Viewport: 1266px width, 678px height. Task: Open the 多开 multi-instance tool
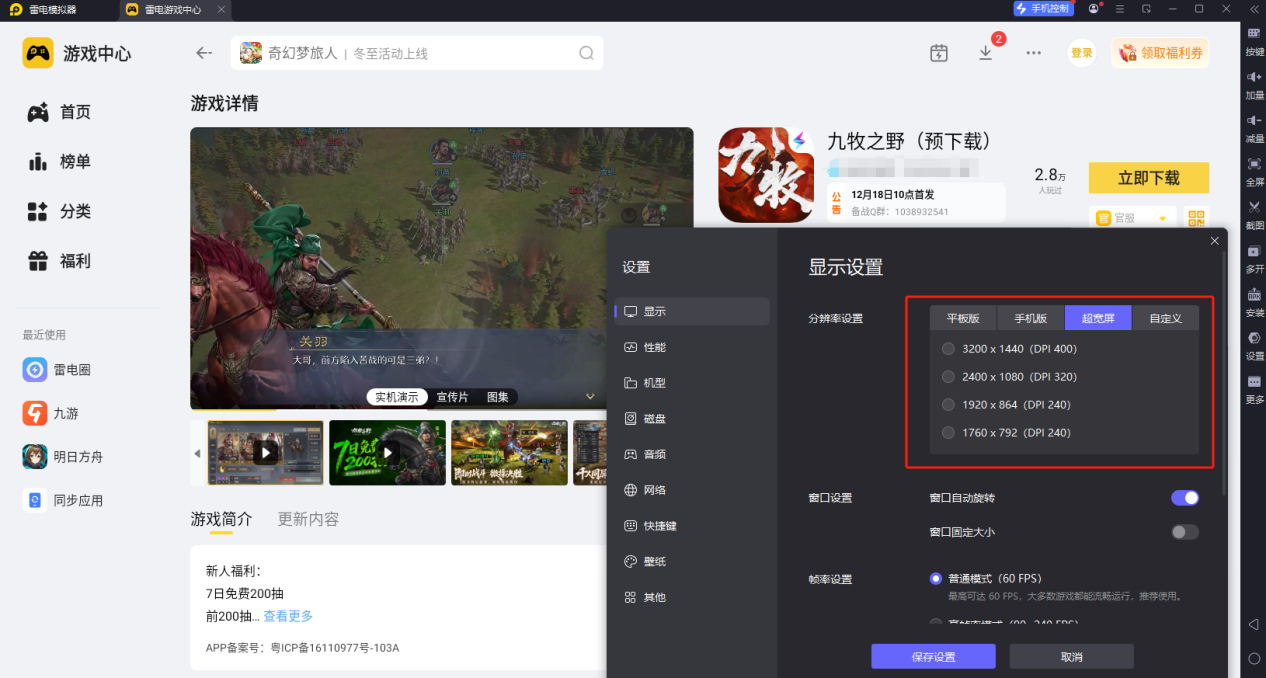1254,257
